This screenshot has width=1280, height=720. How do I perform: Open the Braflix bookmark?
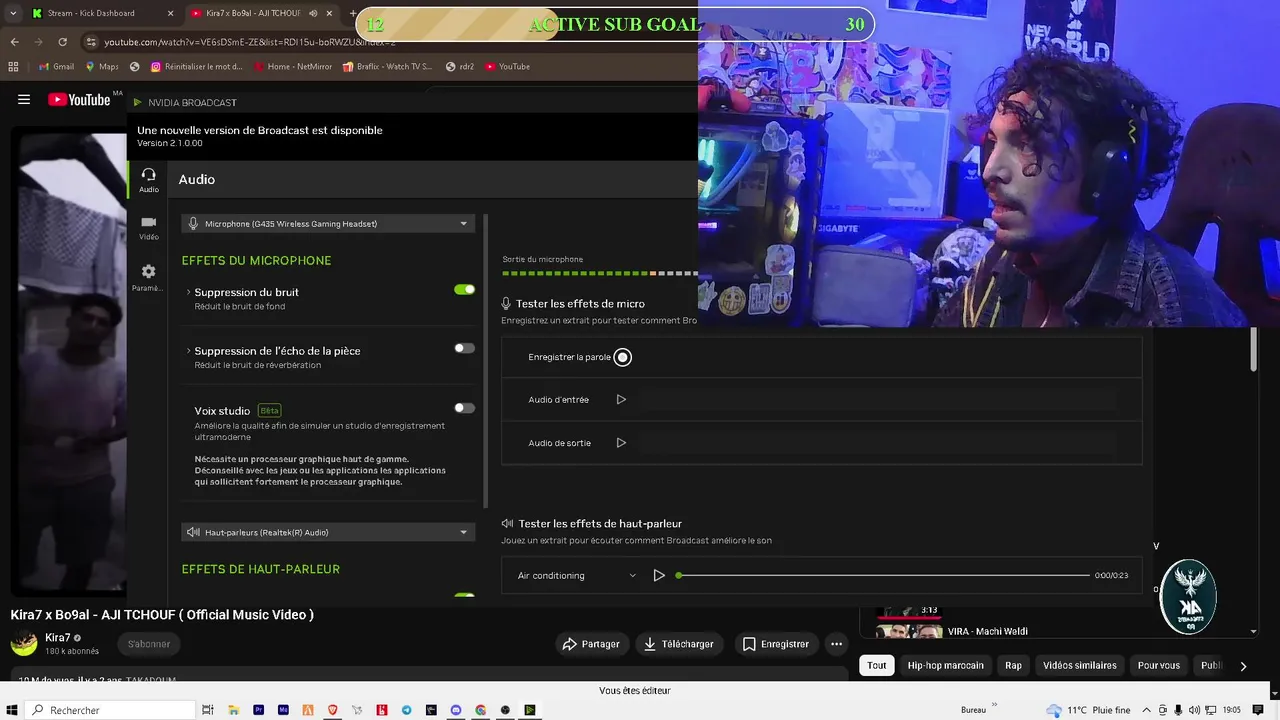387,67
